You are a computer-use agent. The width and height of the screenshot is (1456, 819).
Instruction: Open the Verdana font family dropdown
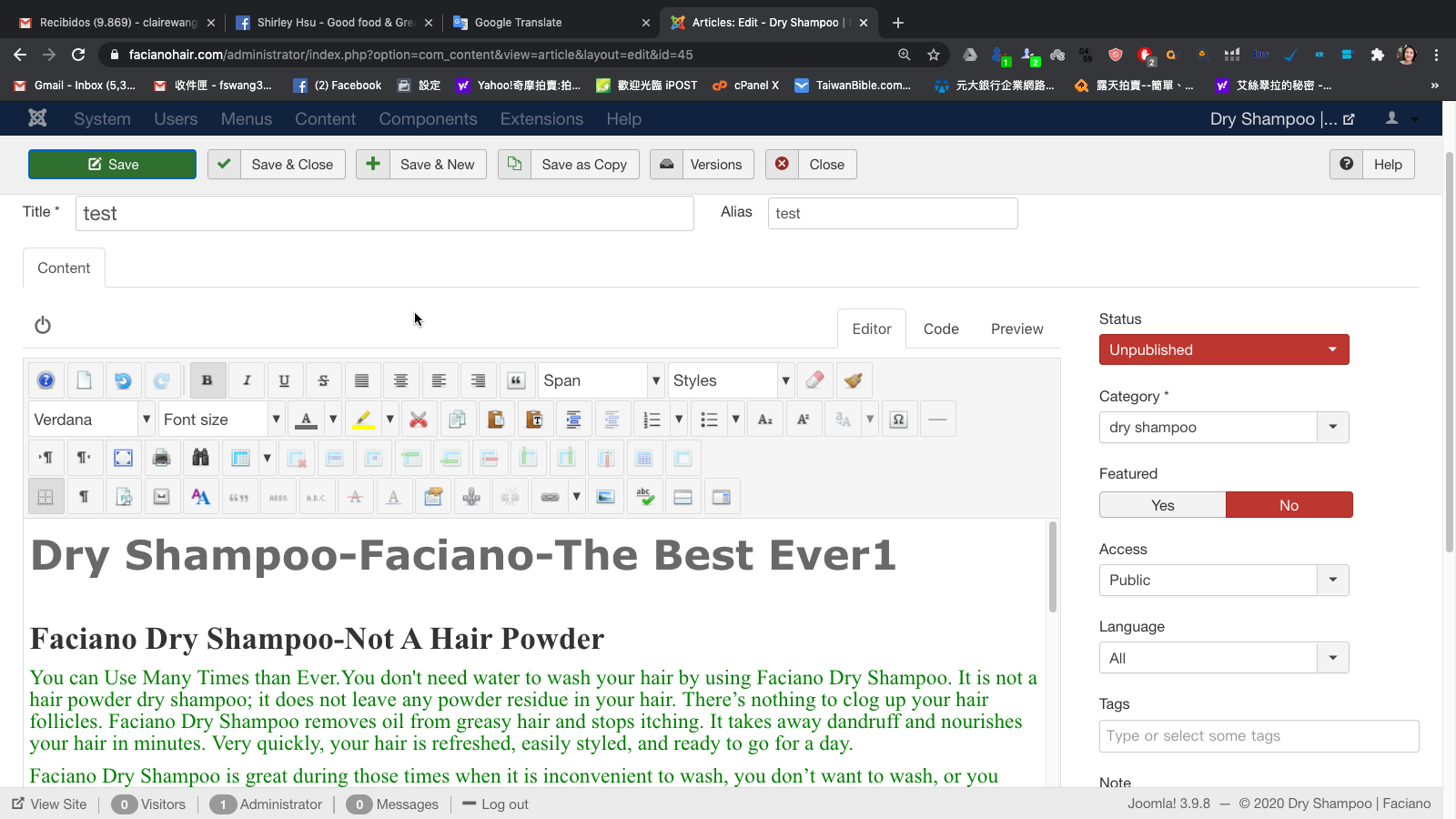91,420
